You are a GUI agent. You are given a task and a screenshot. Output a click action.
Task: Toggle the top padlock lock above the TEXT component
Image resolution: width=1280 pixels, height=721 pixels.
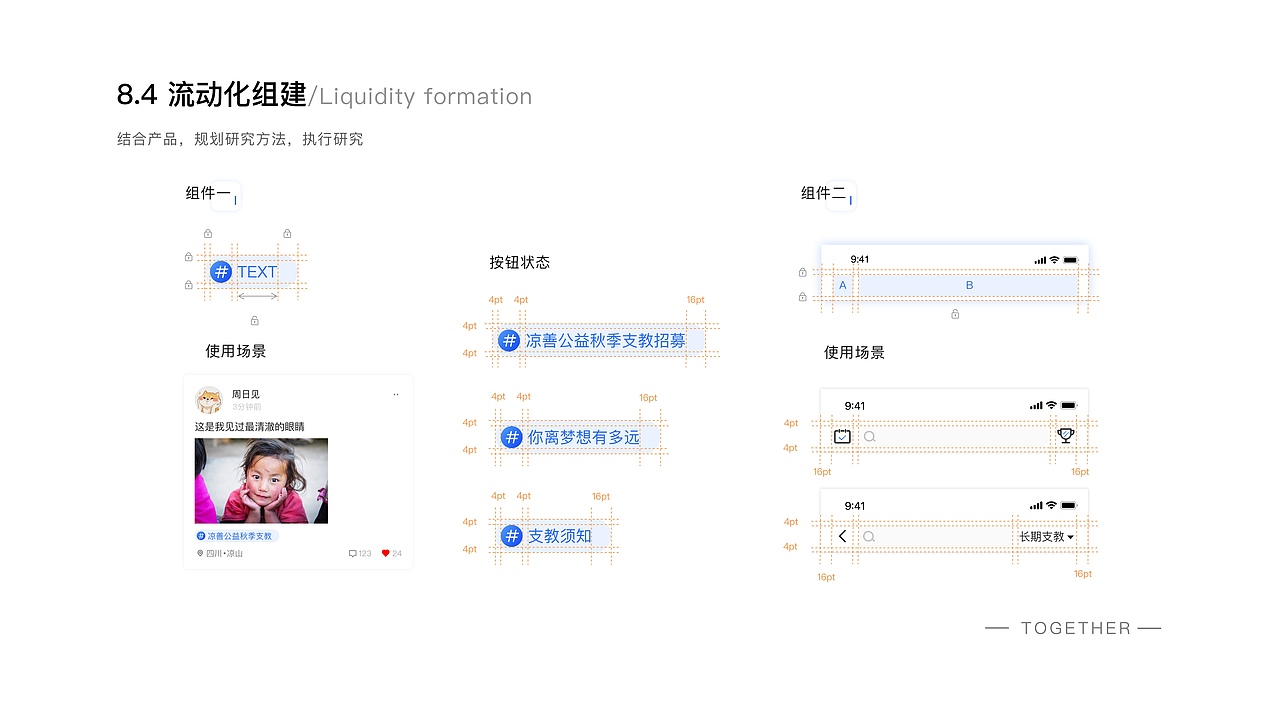click(207, 232)
